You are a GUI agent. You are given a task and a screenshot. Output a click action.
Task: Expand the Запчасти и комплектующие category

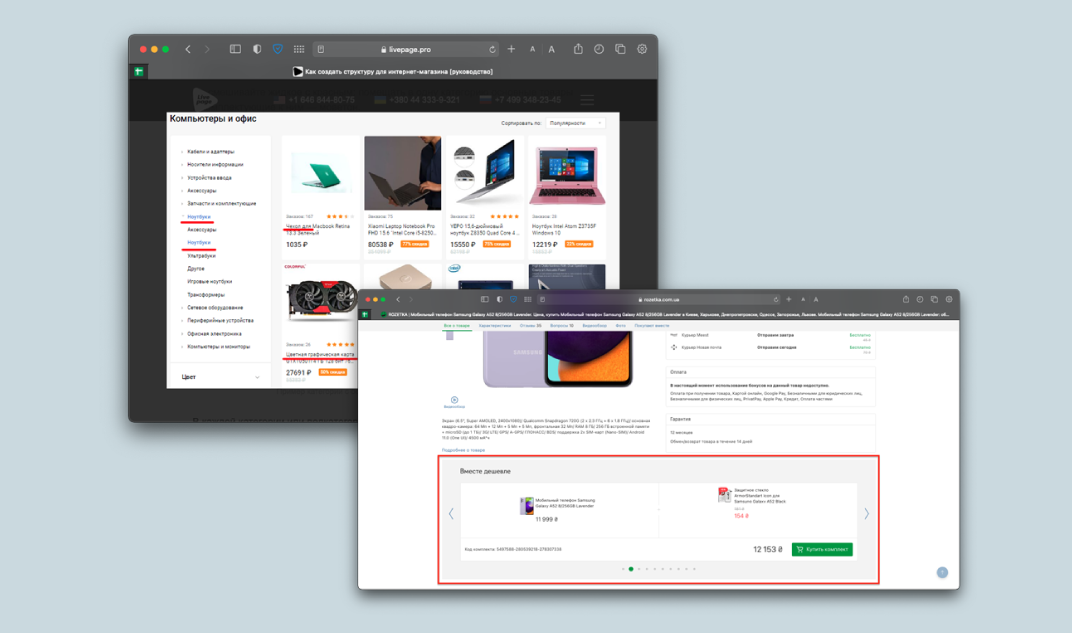(x=222, y=204)
